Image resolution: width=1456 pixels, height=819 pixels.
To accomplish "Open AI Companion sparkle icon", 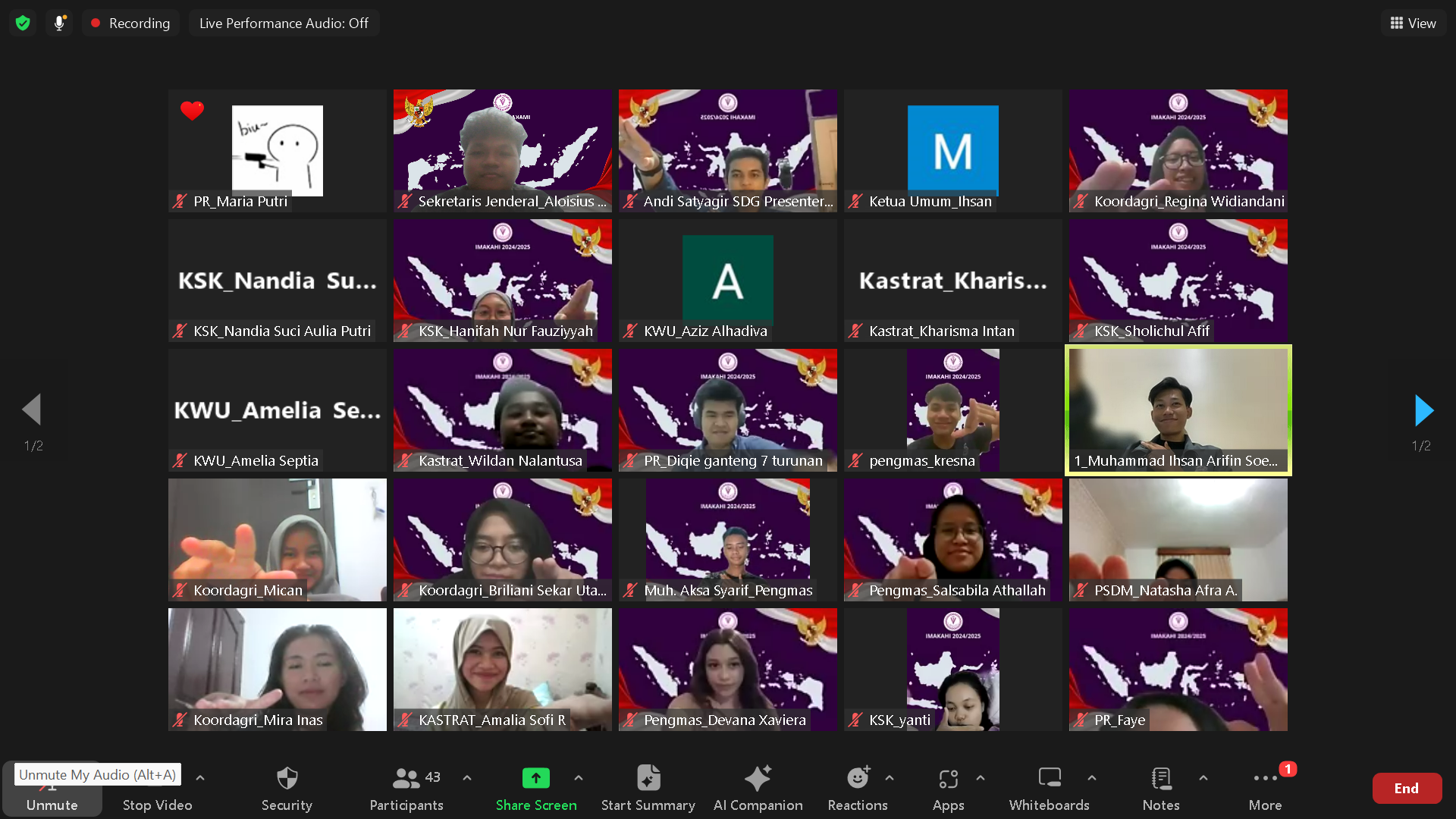I will click(757, 779).
